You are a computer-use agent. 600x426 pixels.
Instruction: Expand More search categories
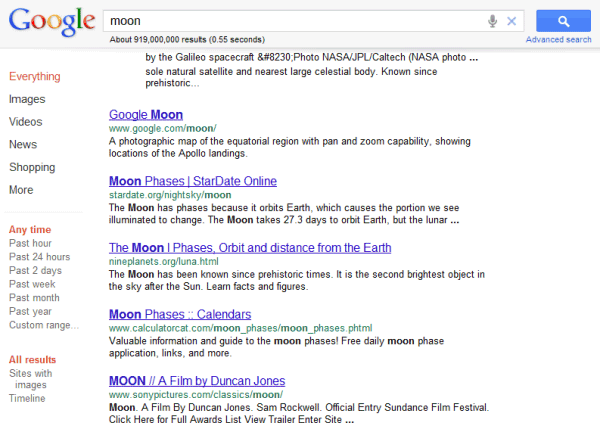21,190
